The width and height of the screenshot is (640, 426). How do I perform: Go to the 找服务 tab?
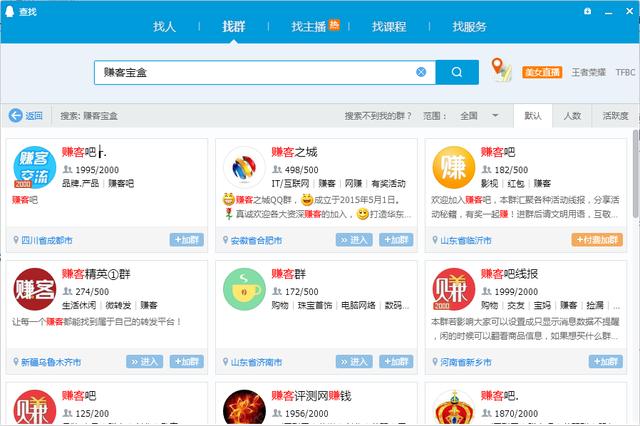tap(469, 27)
